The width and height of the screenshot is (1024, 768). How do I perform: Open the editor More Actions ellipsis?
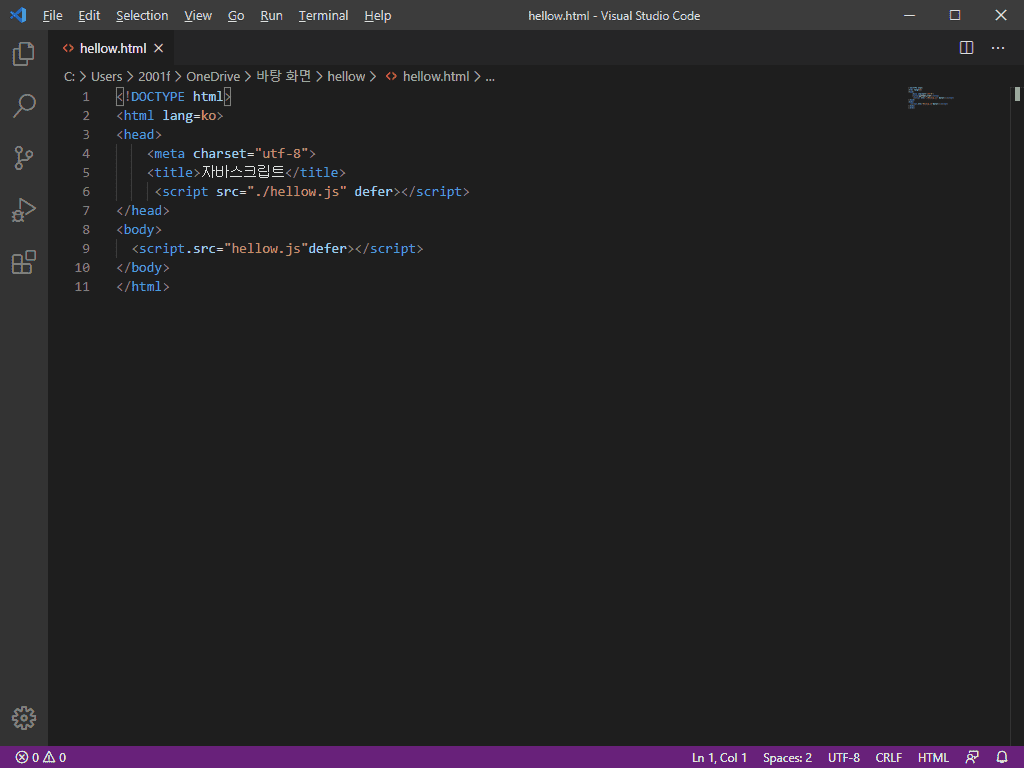(x=998, y=48)
